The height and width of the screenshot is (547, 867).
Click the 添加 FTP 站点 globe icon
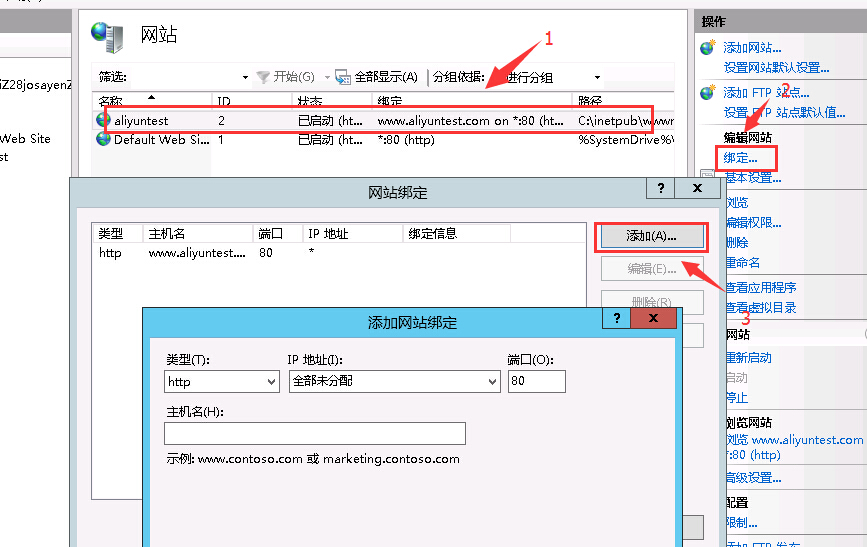coord(708,93)
